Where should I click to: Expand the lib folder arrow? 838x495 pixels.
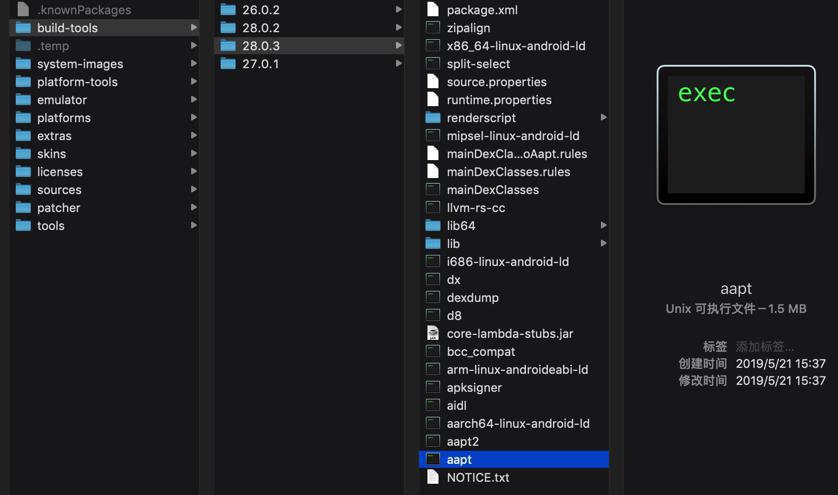[603, 243]
